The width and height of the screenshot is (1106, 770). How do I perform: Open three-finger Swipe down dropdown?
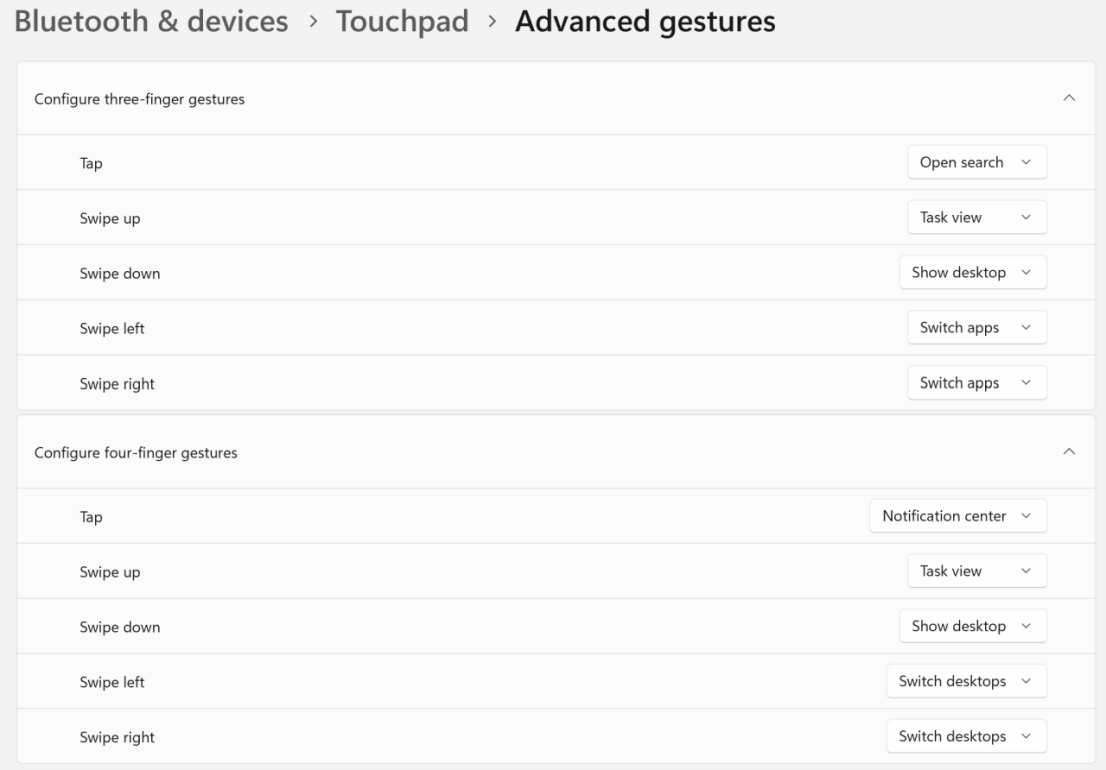pyautogui.click(x=972, y=273)
